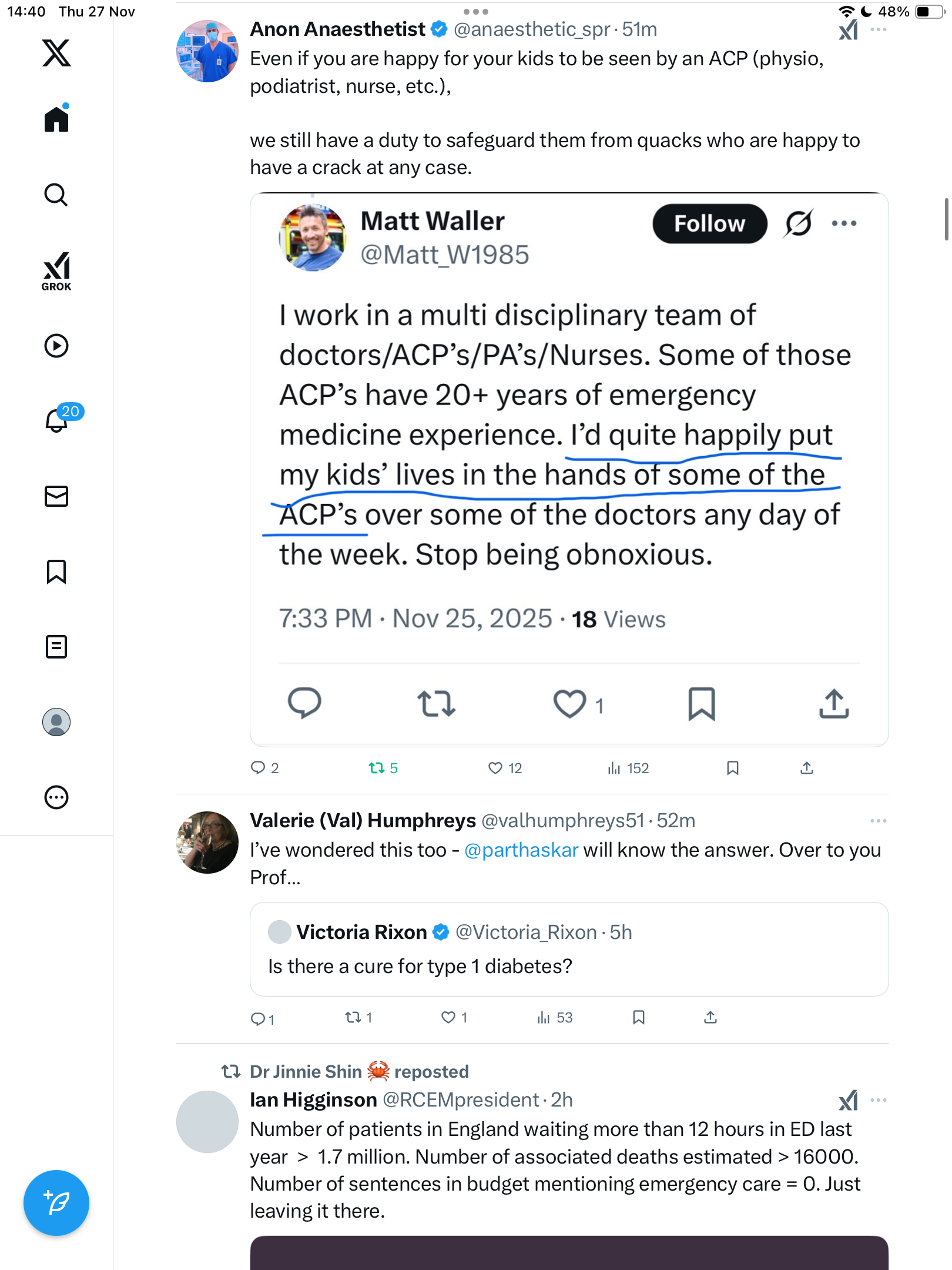Open Notifications bell with 20 badge
Viewport: 952px width, 1270px height.
click(57, 420)
